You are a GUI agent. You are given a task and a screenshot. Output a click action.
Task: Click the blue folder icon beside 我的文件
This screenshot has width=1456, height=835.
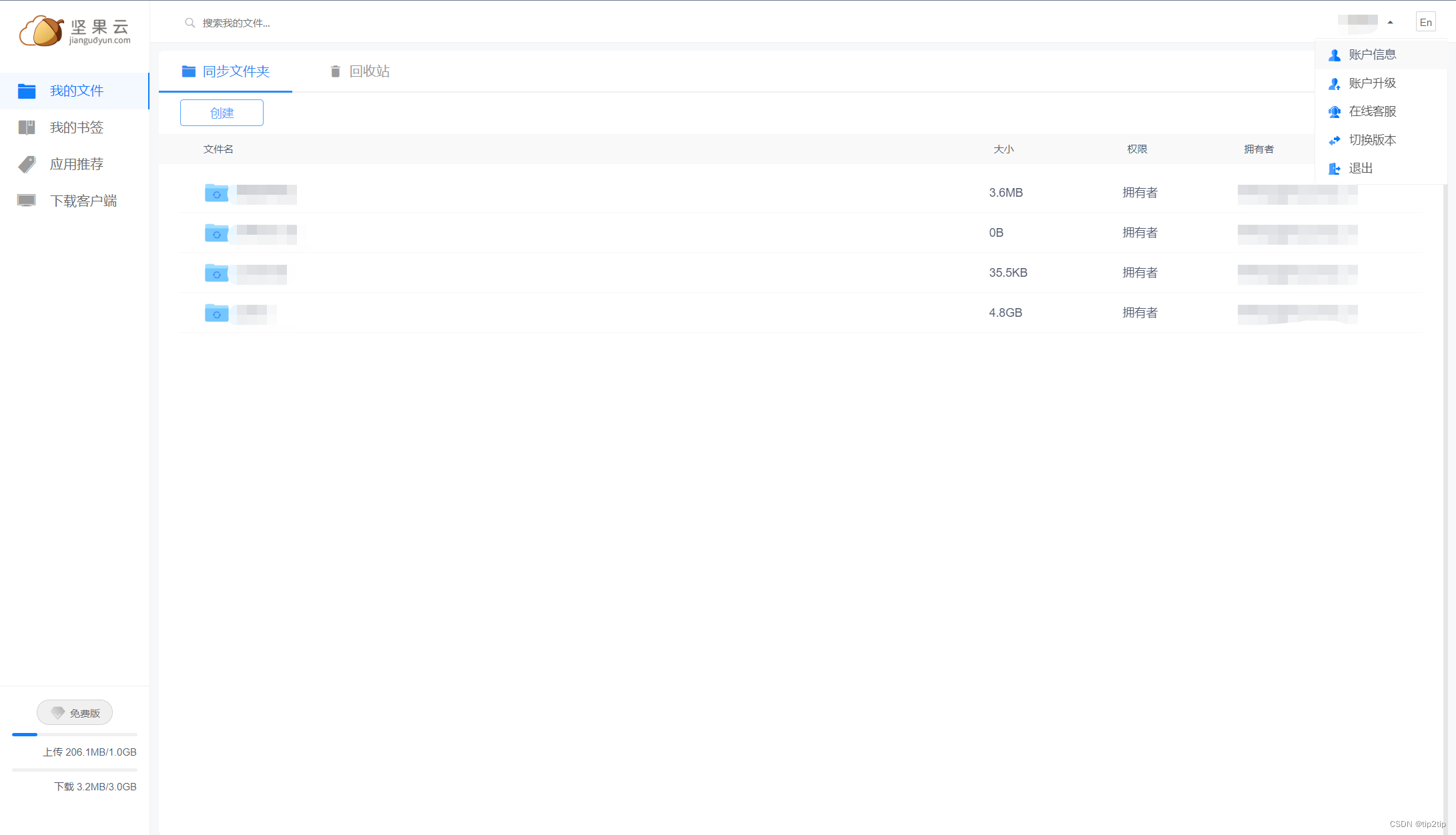click(27, 91)
